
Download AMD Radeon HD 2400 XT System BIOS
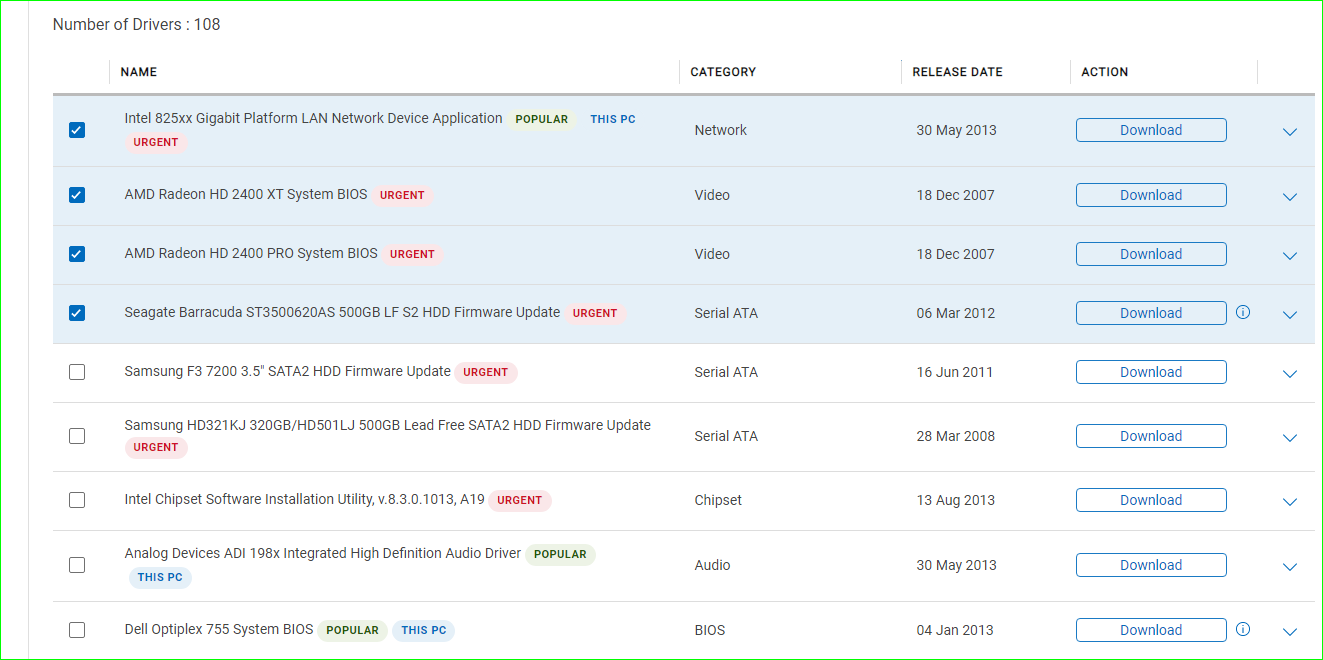tap(1151, 195)
